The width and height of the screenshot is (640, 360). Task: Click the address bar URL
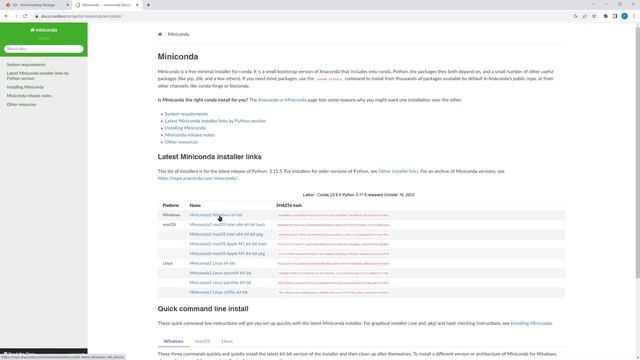tap(81, 16)
